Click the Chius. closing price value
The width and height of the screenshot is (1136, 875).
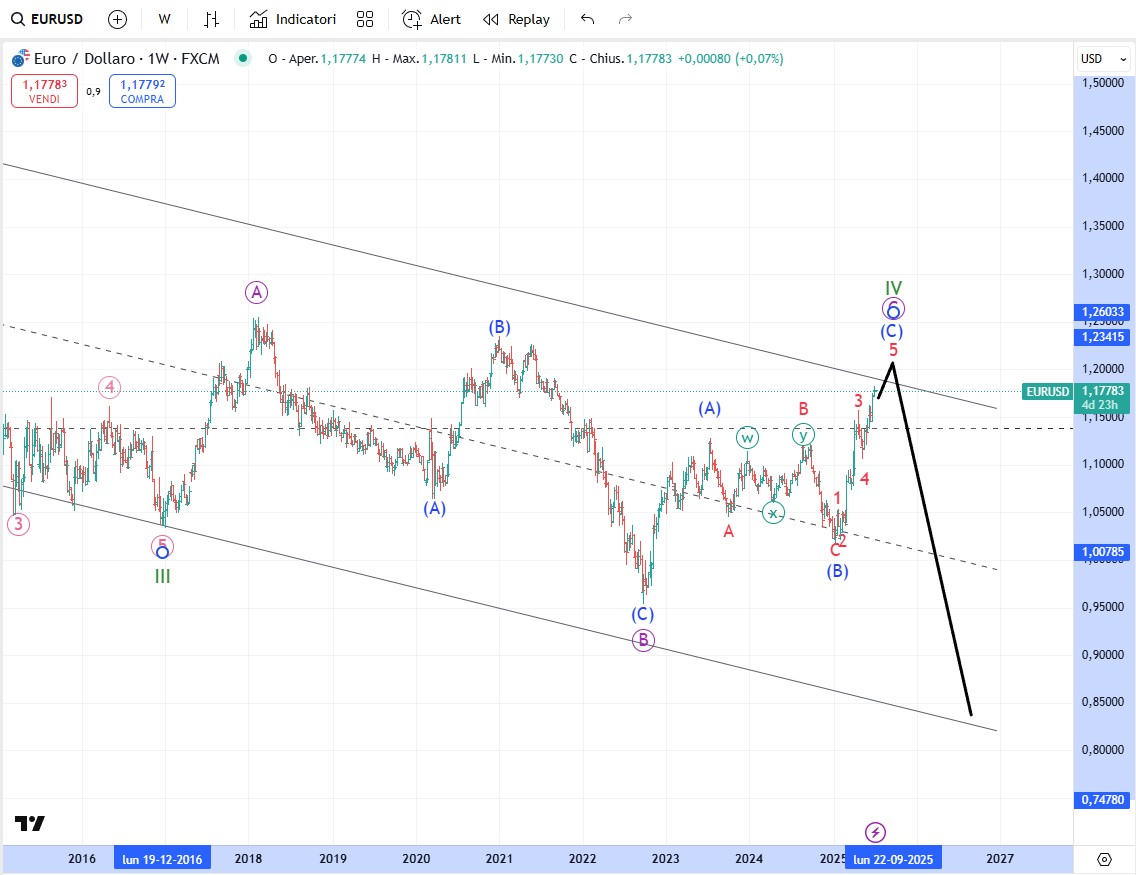point(649,59)
